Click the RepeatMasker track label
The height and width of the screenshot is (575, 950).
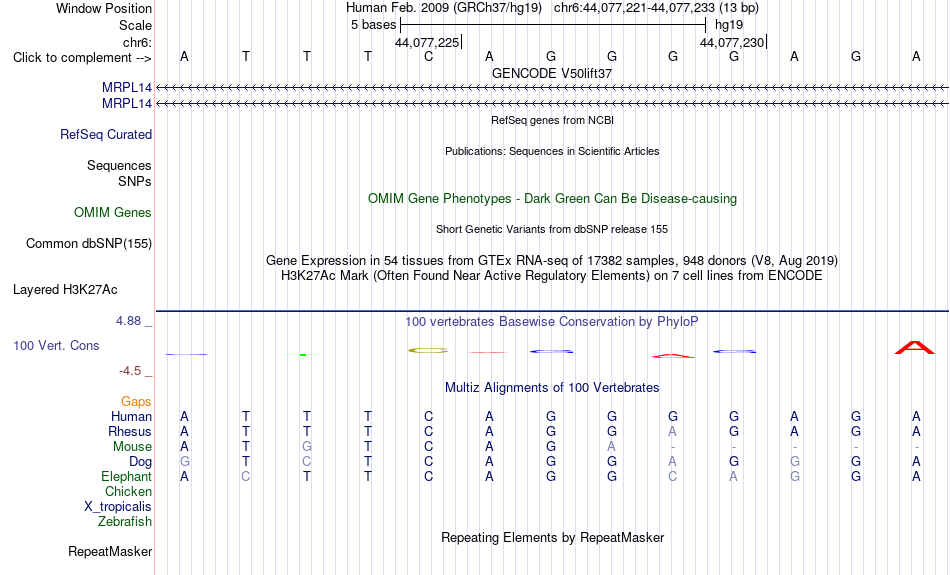(110, 551)
